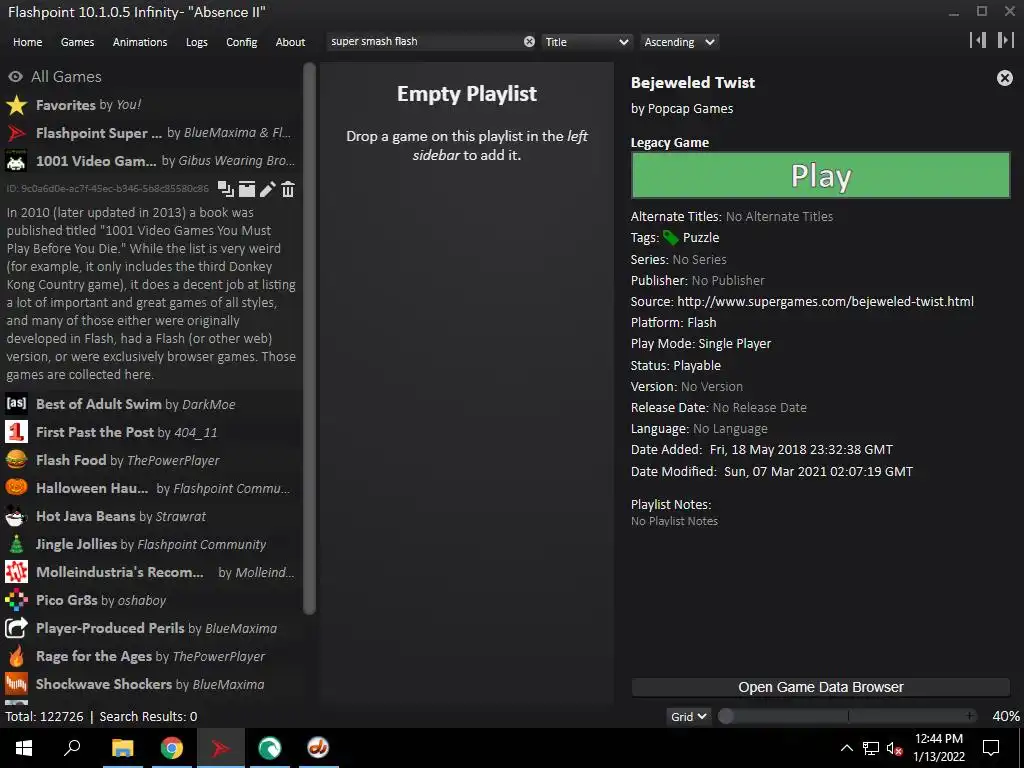Toggle the left sidebar collapse icon

coord(978,40)
